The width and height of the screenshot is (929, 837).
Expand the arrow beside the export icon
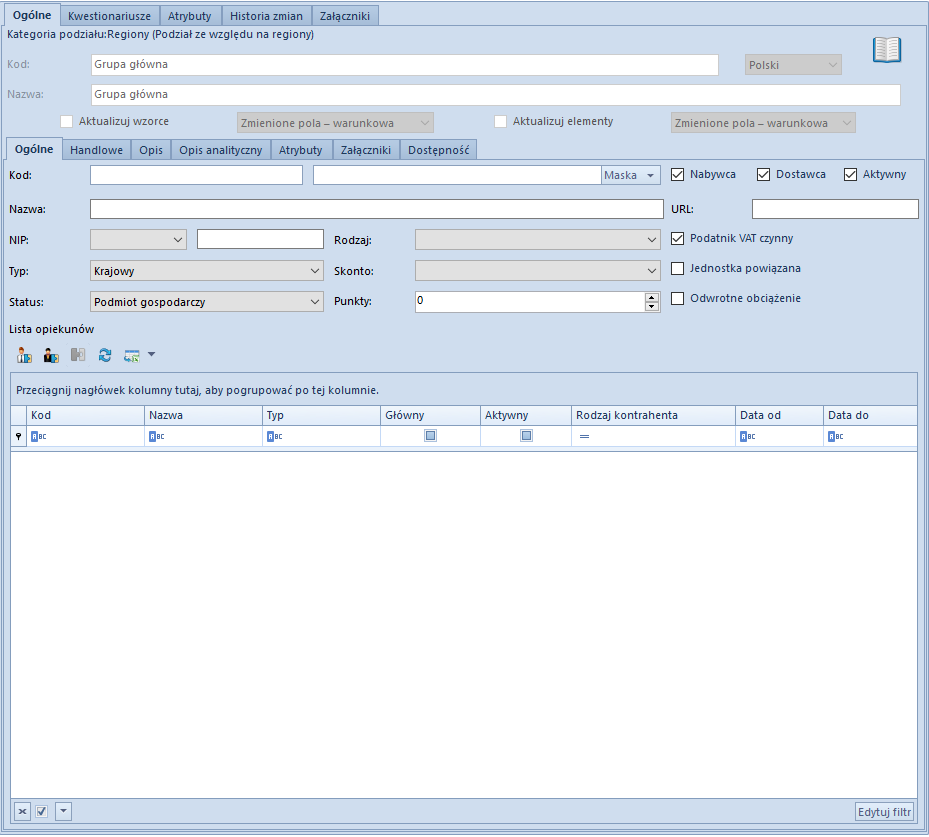pyautogui.click(x=151, y=355)
